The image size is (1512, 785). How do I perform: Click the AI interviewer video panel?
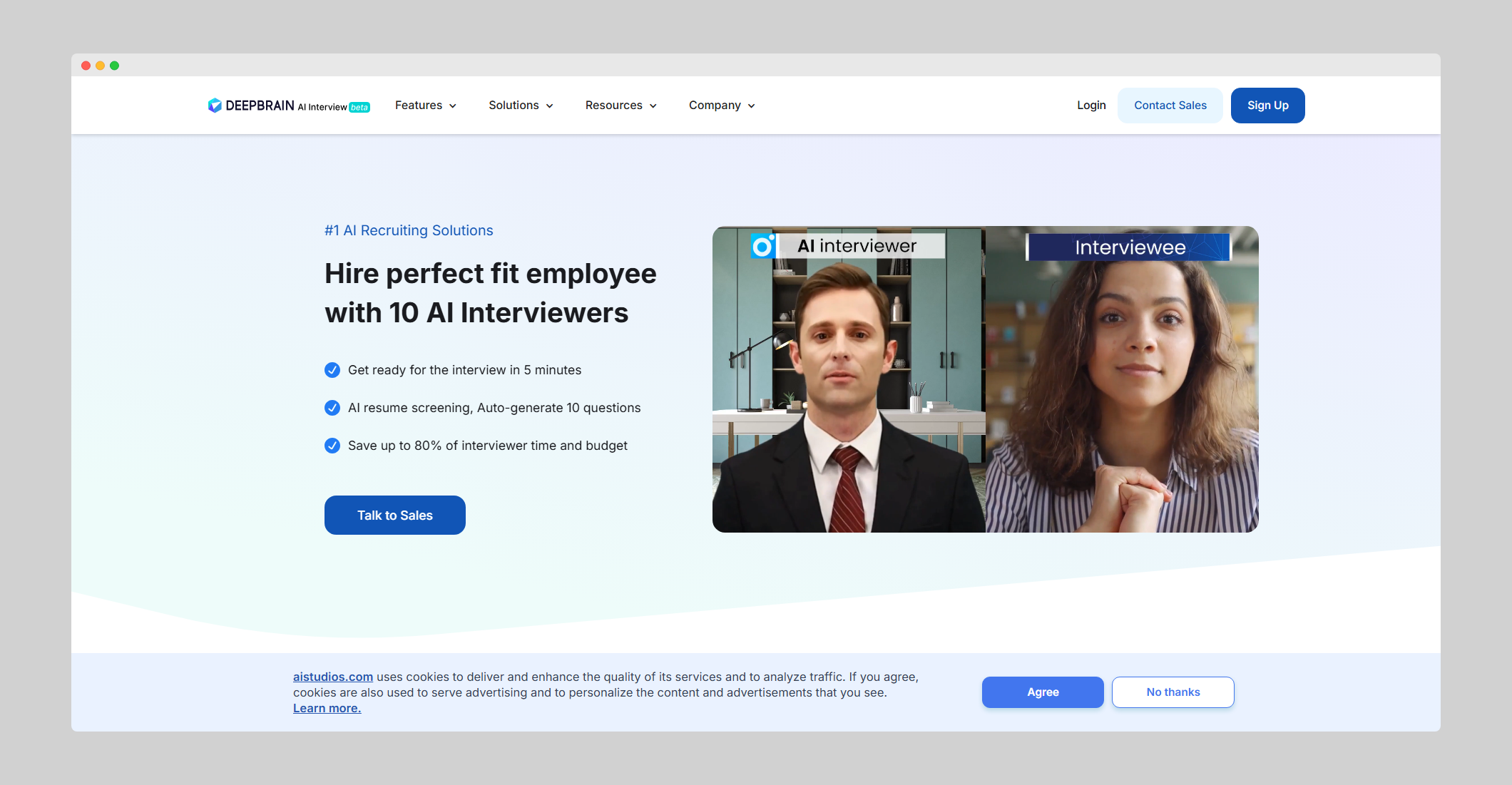coord(849,379)
